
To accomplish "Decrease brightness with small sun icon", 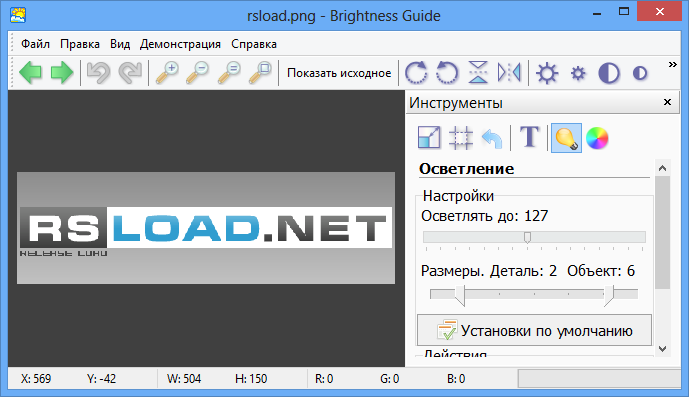I will pyautogui.click(x=578, y=73).
